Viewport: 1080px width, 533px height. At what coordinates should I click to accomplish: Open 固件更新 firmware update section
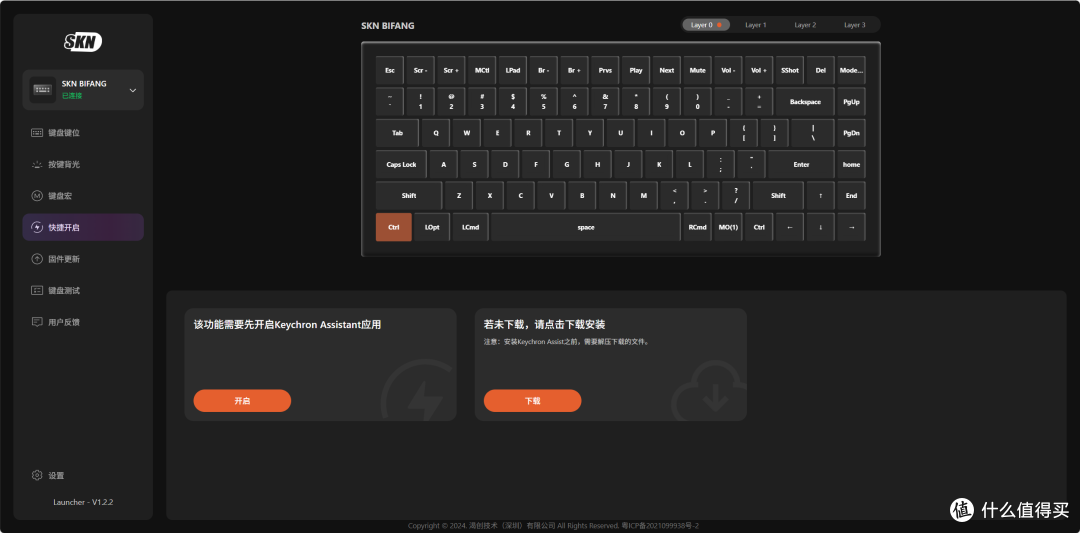pyautogui.click(x=83, y=259)
